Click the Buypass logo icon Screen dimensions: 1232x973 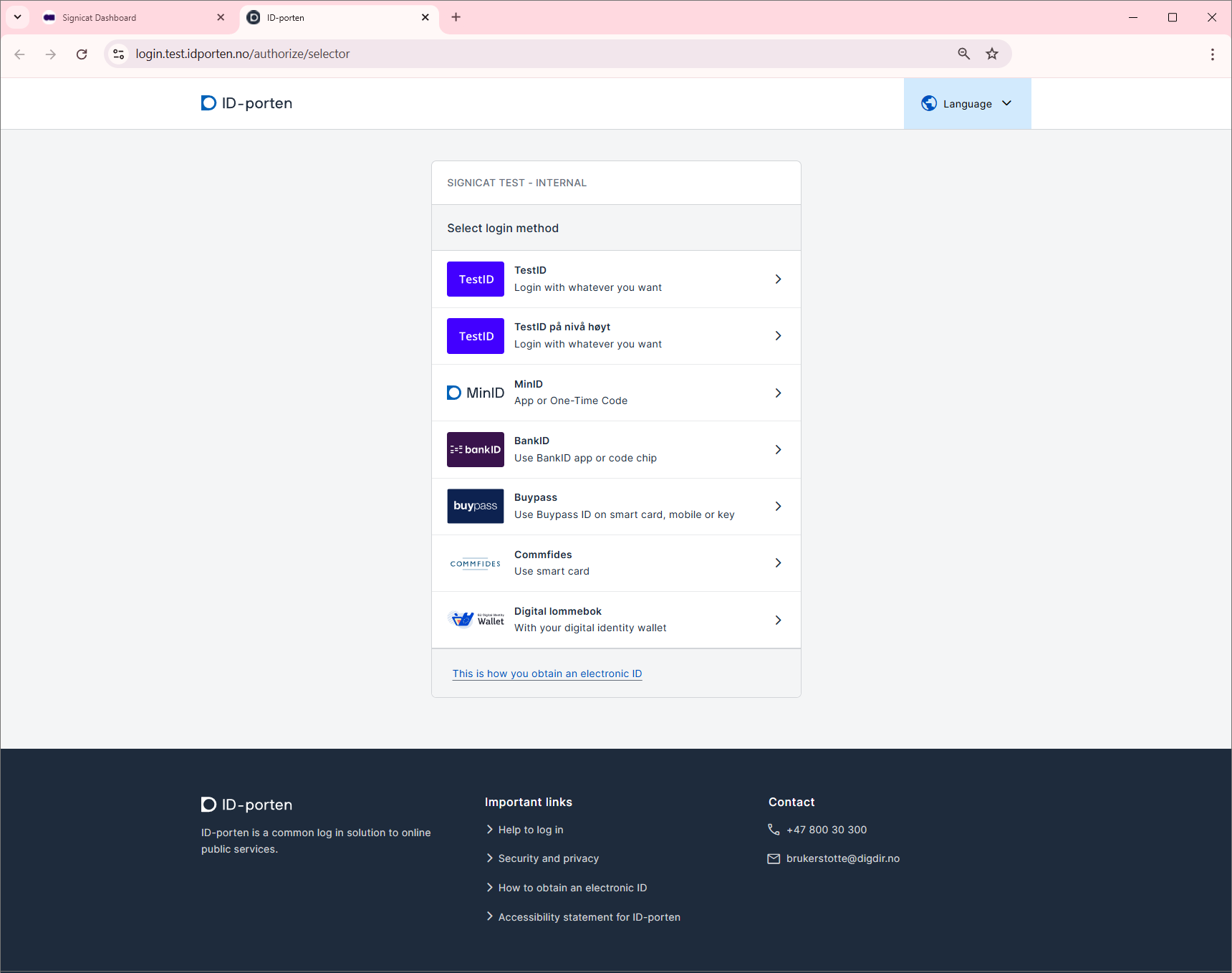[475, 506]
